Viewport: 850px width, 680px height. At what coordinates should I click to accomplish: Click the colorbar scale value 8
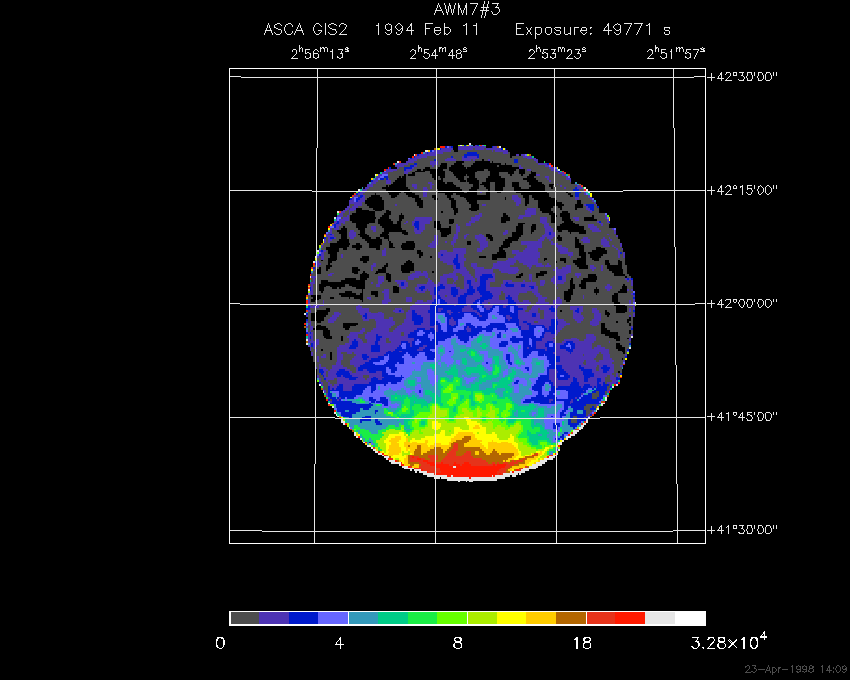458,644
